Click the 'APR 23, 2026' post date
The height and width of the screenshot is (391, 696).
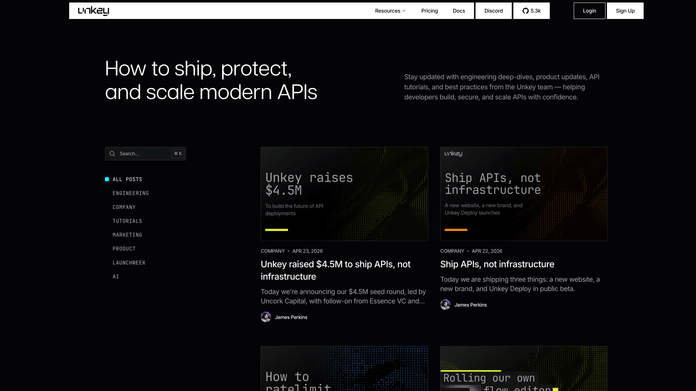click(x=307, y=251)
